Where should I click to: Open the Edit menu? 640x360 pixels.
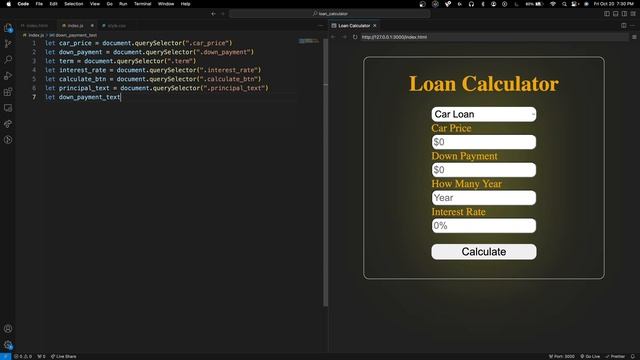click(x=53, y=4)
